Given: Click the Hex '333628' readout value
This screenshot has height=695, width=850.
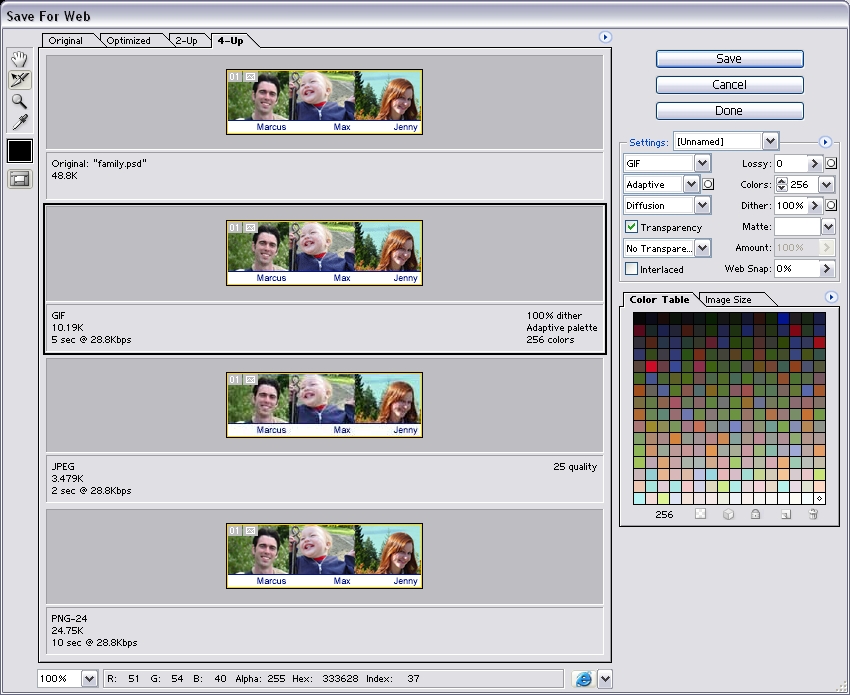Looking at the screenshot, I should 340,679.
